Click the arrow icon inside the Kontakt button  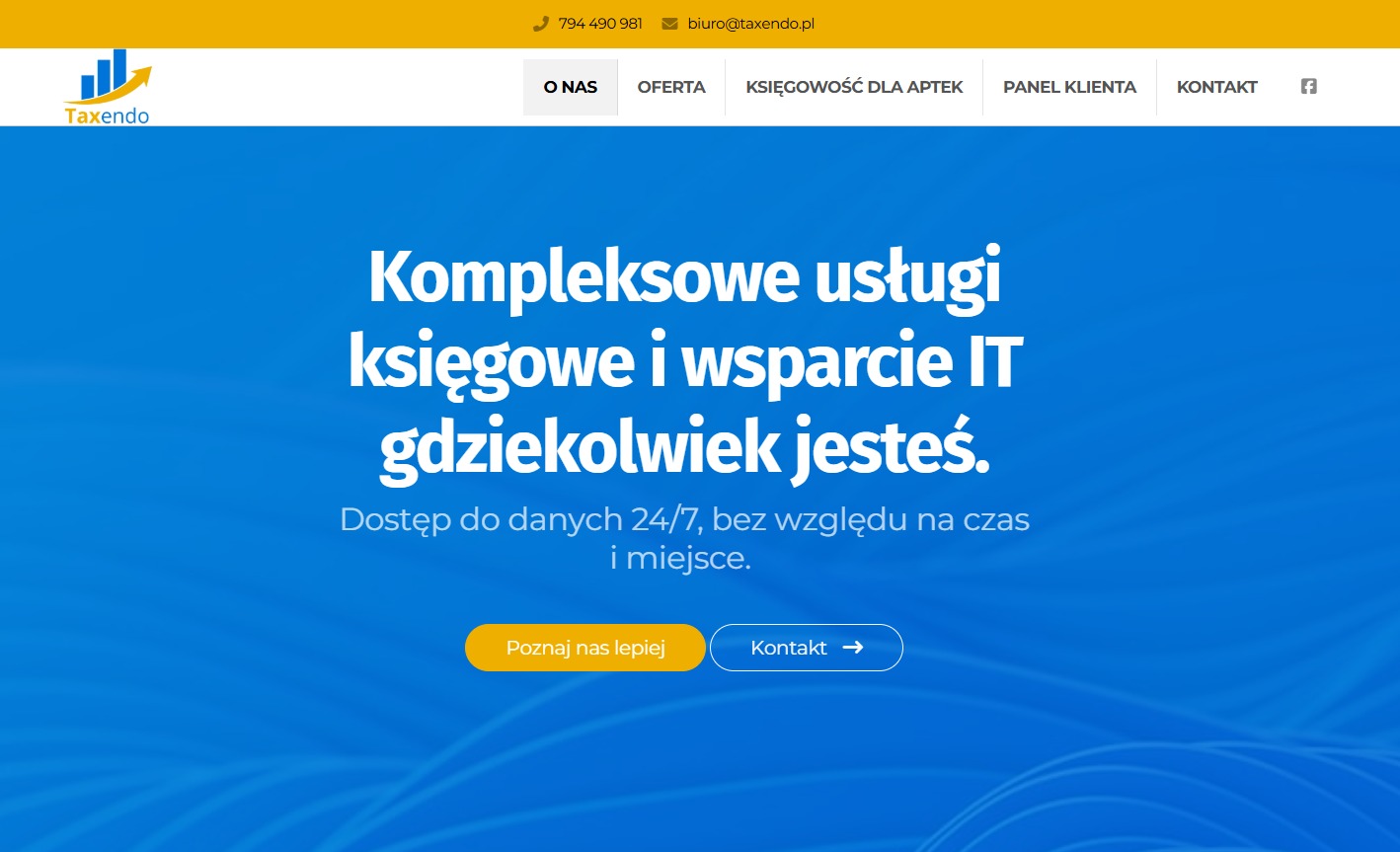coord(853,648)
